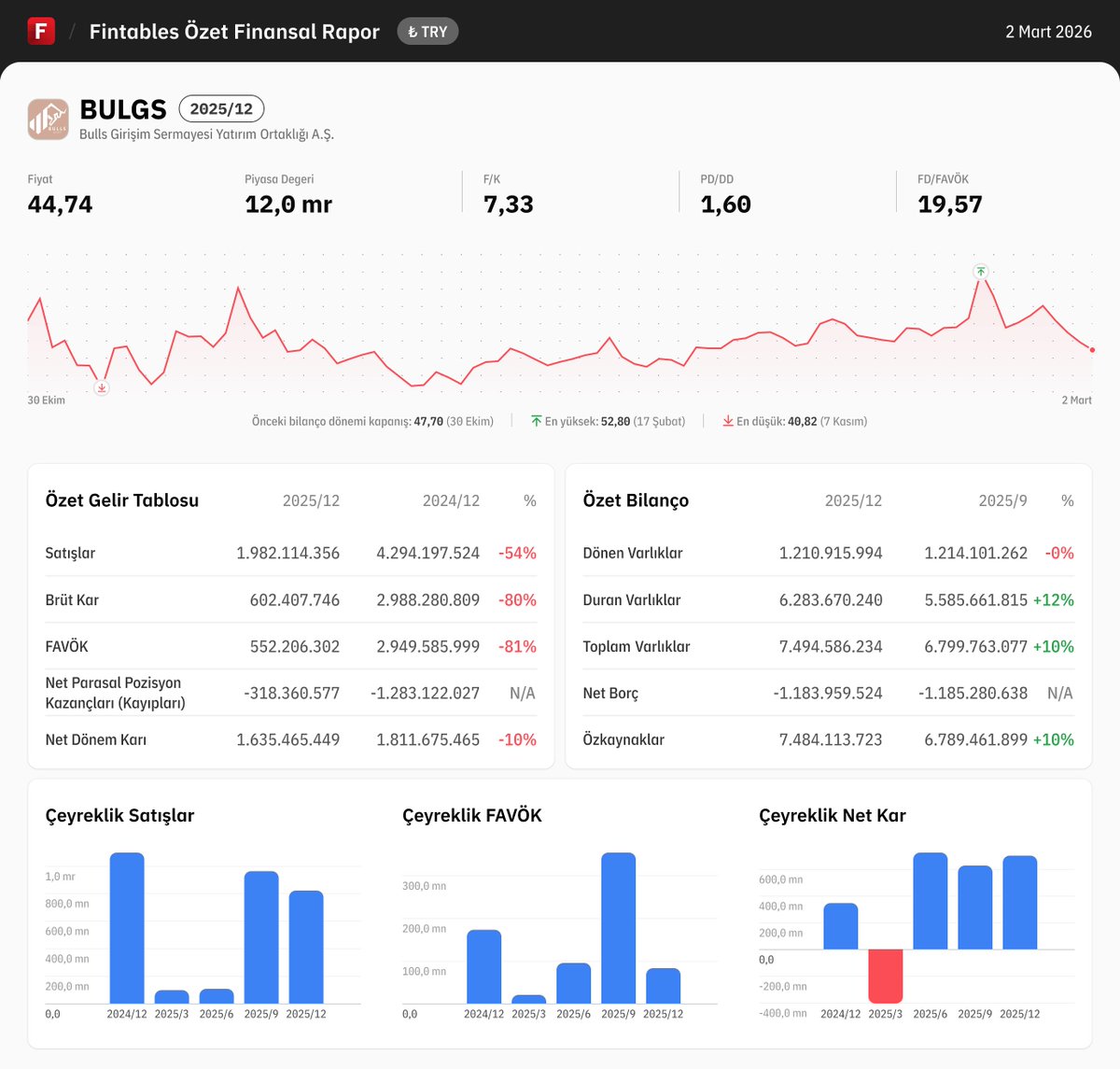Click the price endpoint dot on the chart
The image size is (1120, 1069).
(x=1092, y=348)
